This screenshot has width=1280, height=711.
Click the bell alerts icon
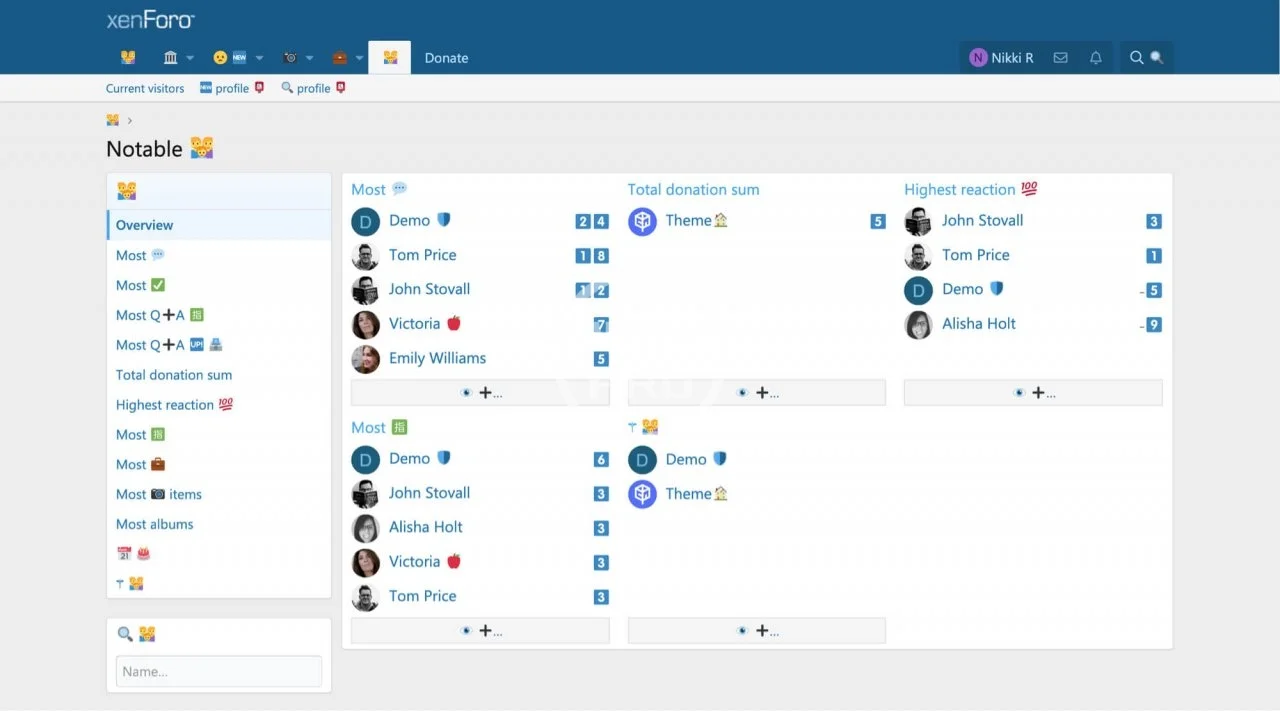point(1095,58)
